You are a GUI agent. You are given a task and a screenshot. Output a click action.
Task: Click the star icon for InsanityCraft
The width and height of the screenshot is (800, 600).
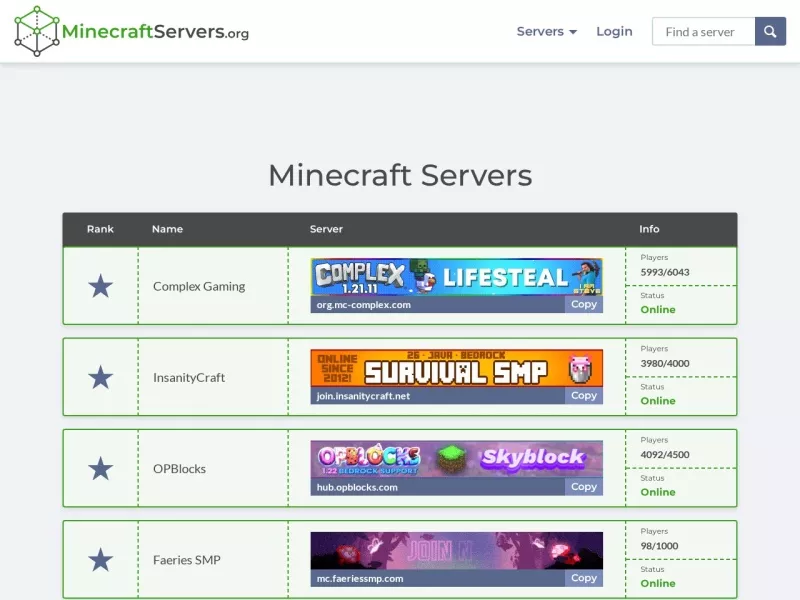(101, 378)
